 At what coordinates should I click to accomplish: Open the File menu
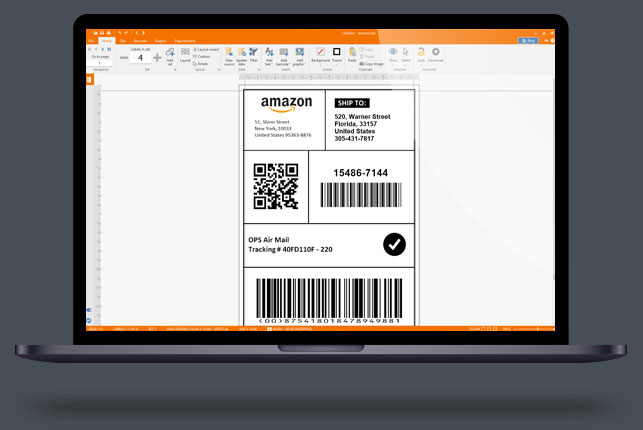pyautogui.click(x=91, y=41)
